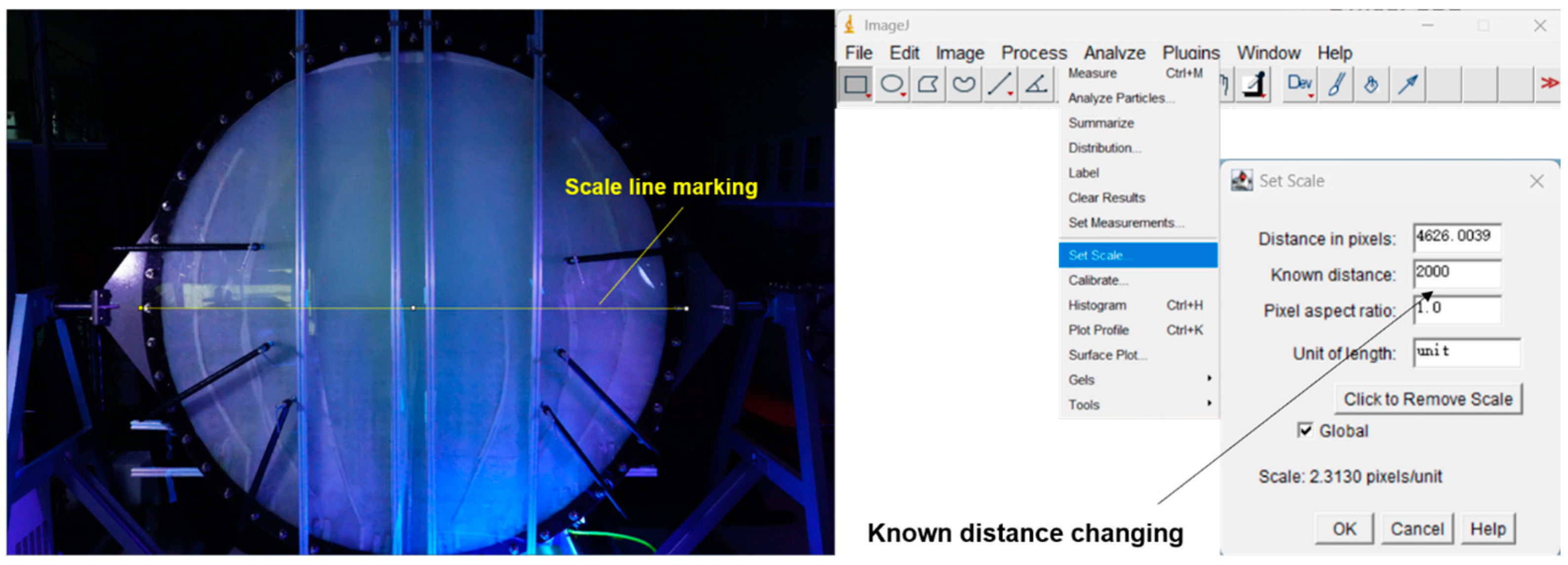1568x565 pixels.
Task: Select the Brush tool
Action: point(1336,84)
